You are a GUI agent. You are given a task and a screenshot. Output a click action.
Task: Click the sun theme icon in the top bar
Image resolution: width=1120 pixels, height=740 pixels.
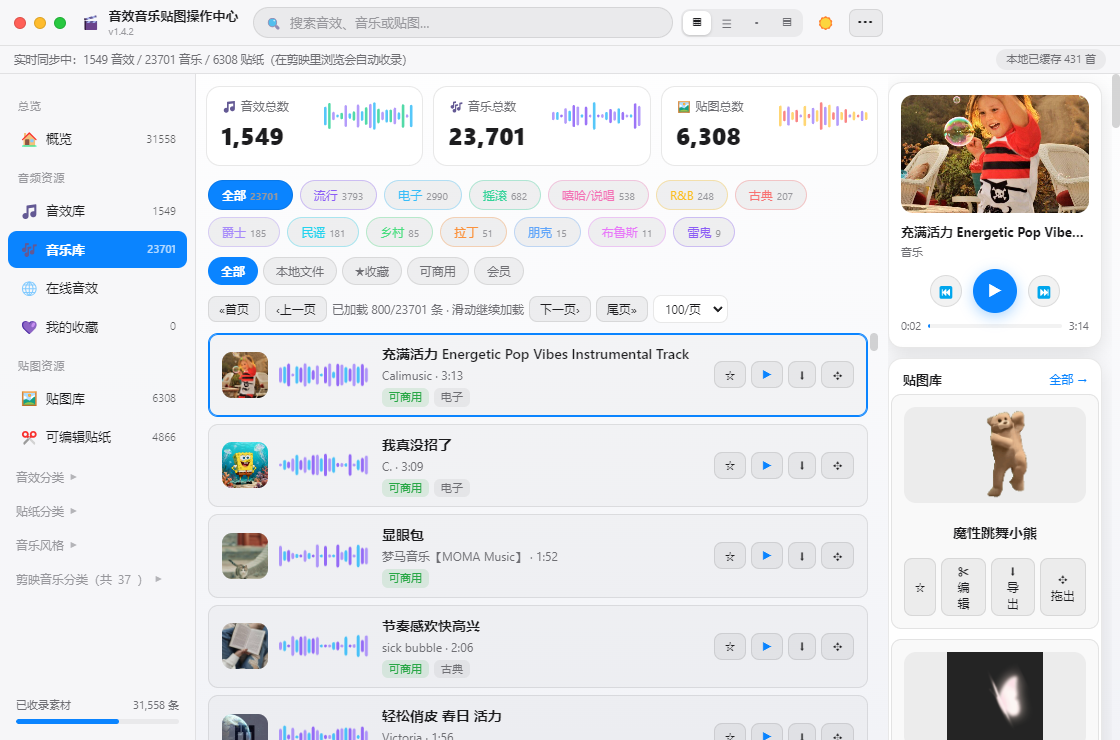pos(825,23)
